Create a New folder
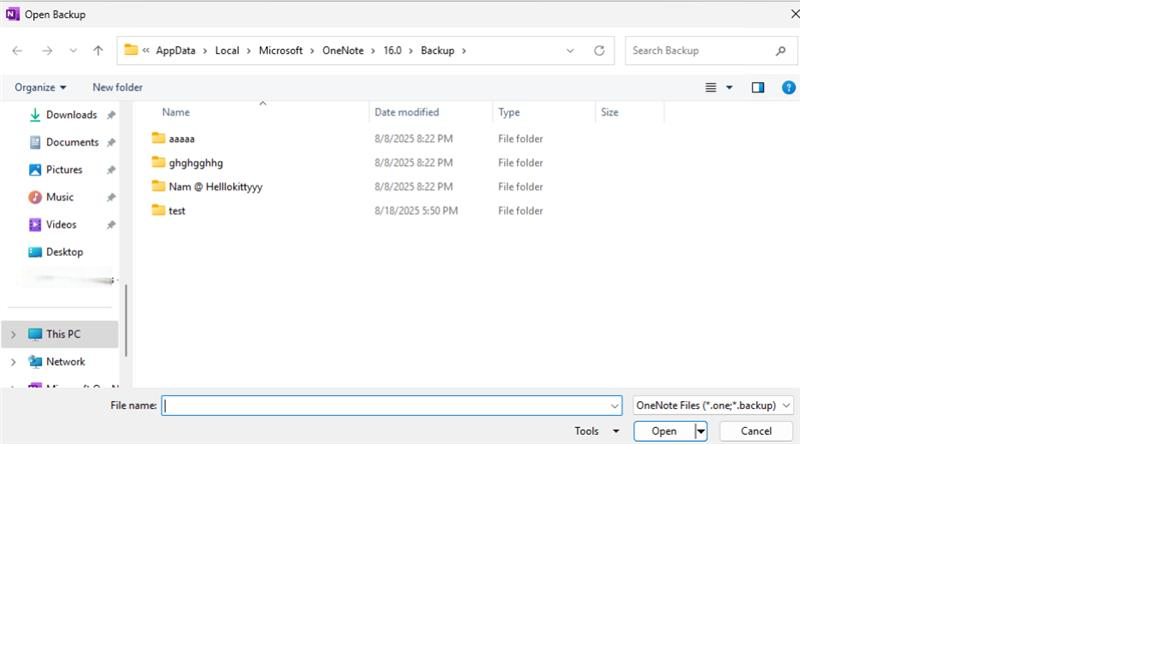 pyautogui.click(x=118, y=87)
